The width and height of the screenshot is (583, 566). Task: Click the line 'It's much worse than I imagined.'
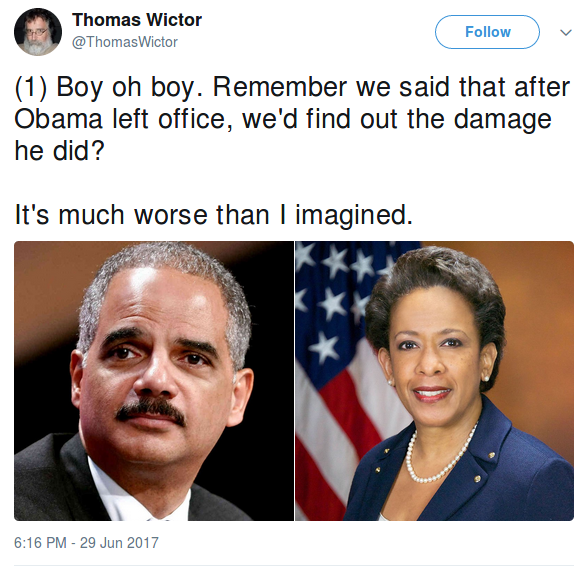tap(214, 215)
